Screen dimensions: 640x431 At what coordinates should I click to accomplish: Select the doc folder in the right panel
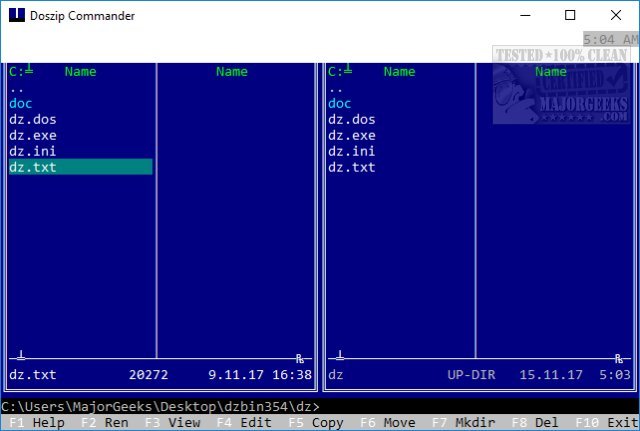point(340,104)
